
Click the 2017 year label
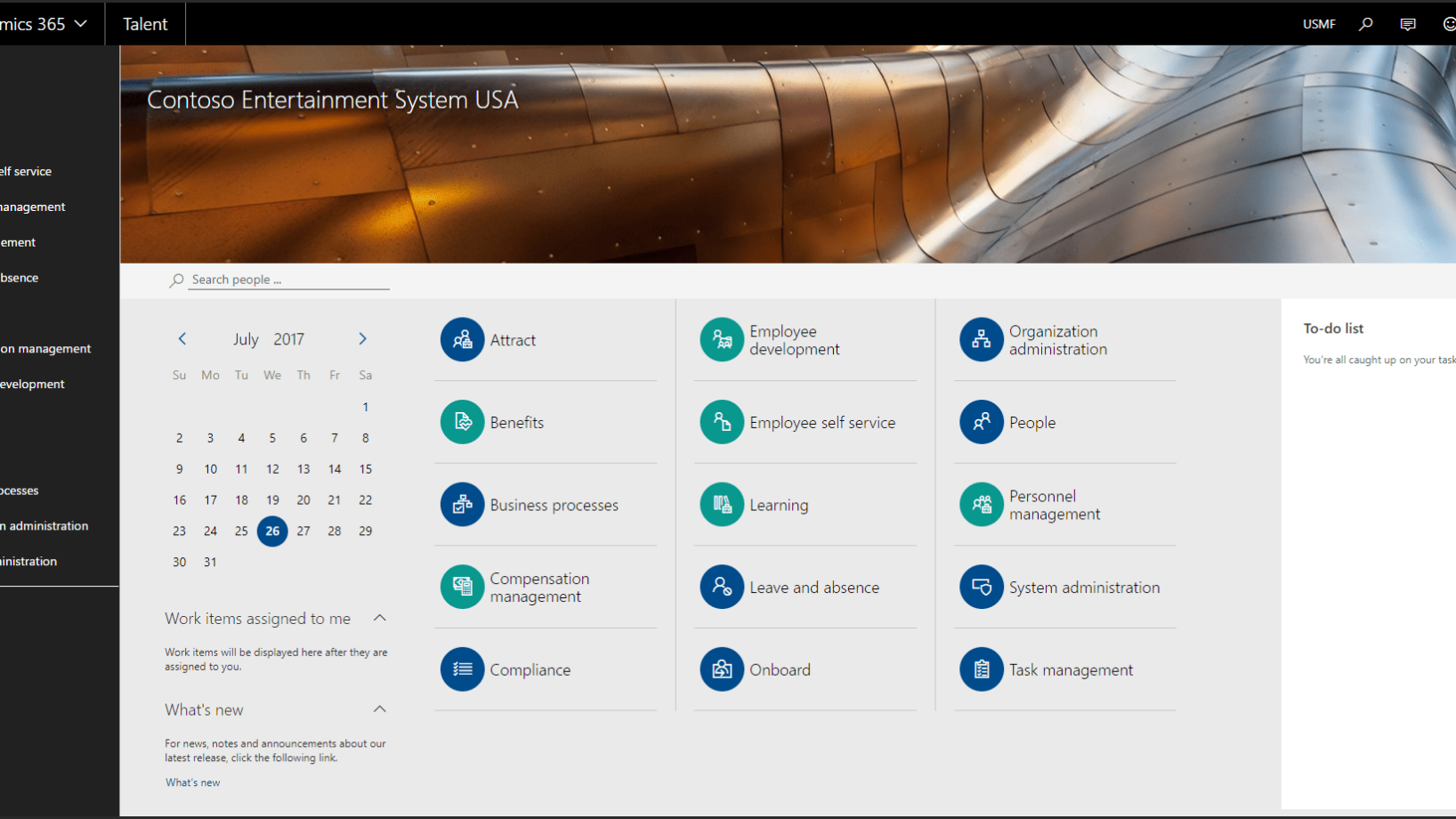289,339
